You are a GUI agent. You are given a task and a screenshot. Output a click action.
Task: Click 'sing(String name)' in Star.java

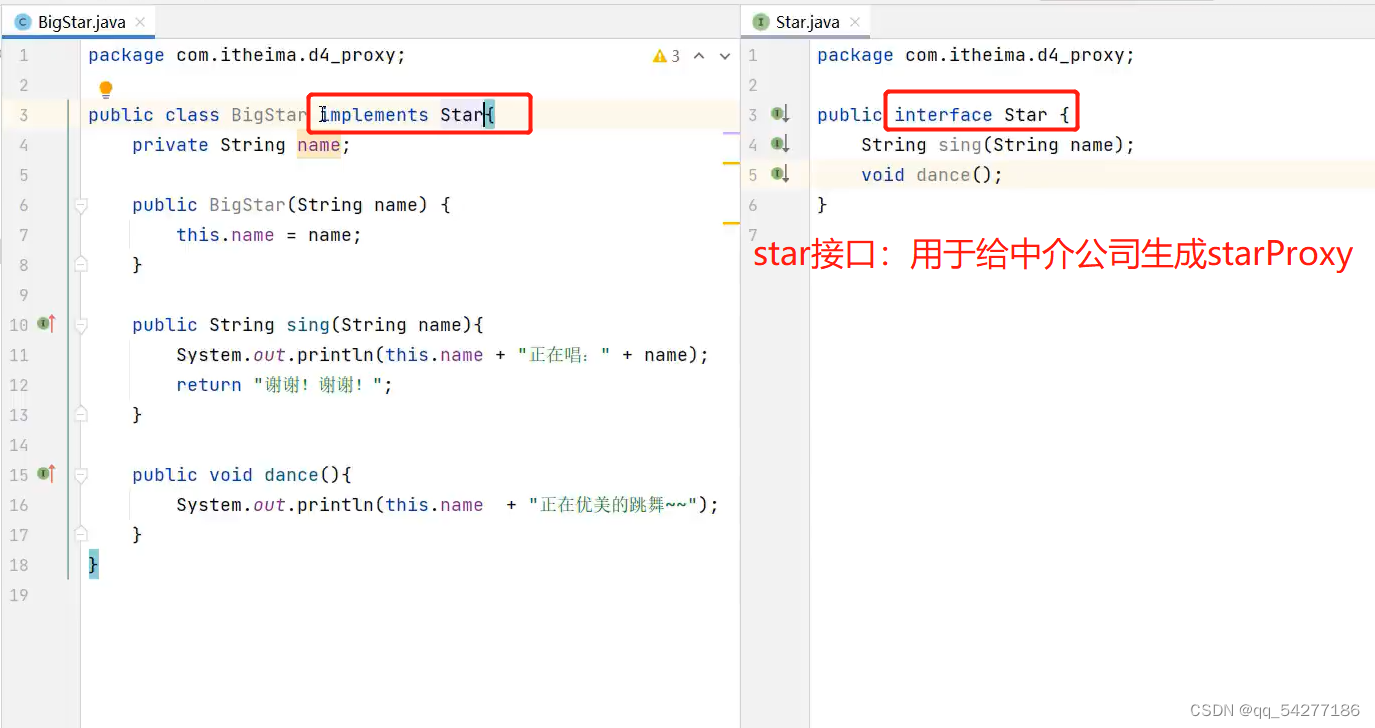coord(1031,145)
